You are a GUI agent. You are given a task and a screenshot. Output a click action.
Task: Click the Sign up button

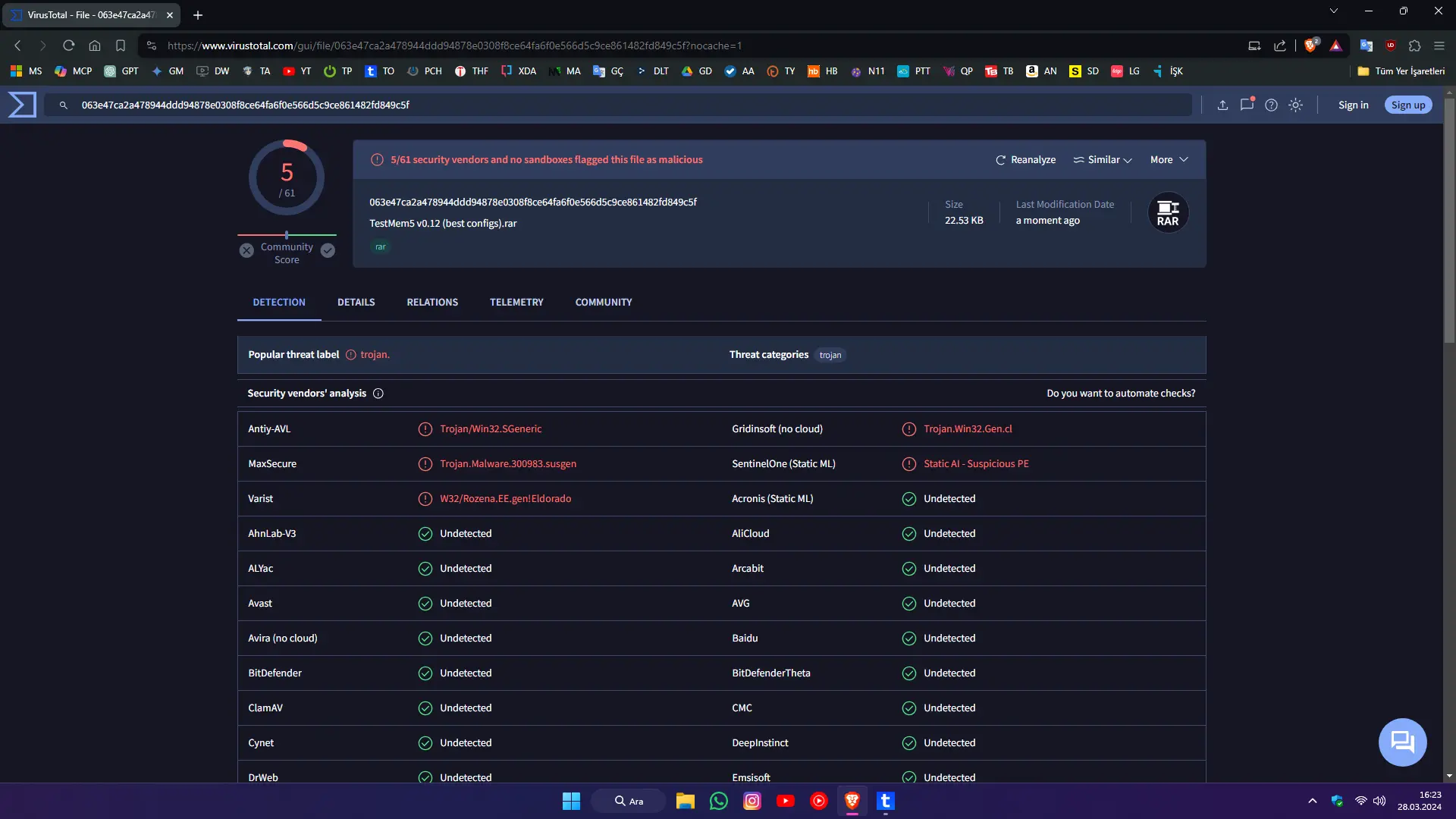1408,105
